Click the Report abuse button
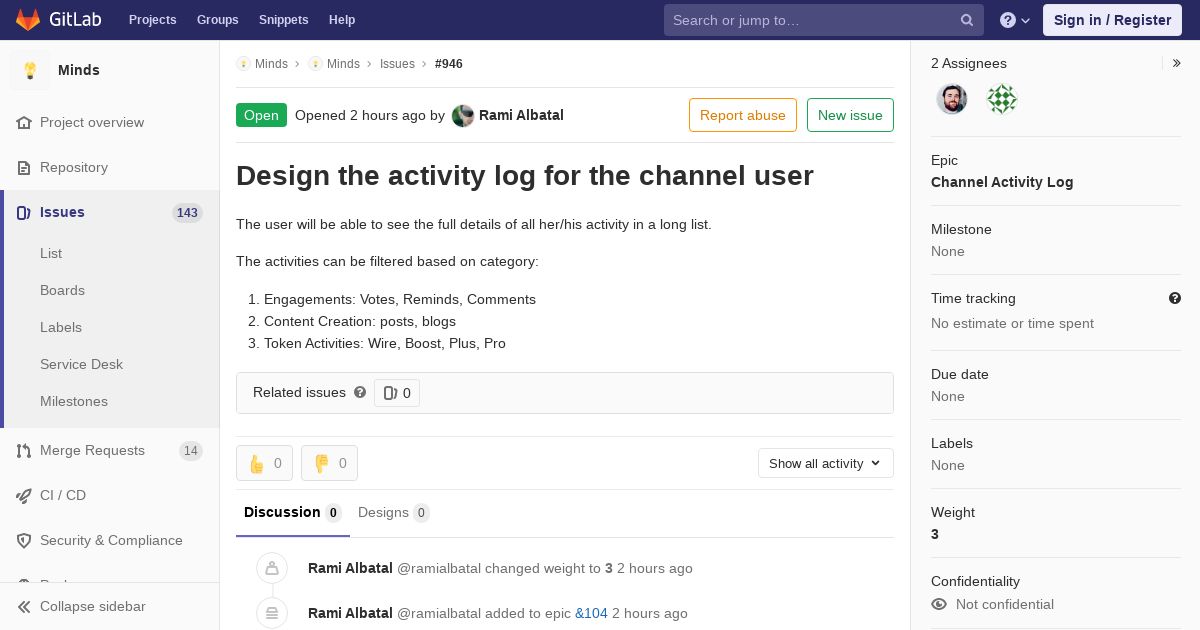Viewport: 1200px width, 630px height. coord(743,115)
